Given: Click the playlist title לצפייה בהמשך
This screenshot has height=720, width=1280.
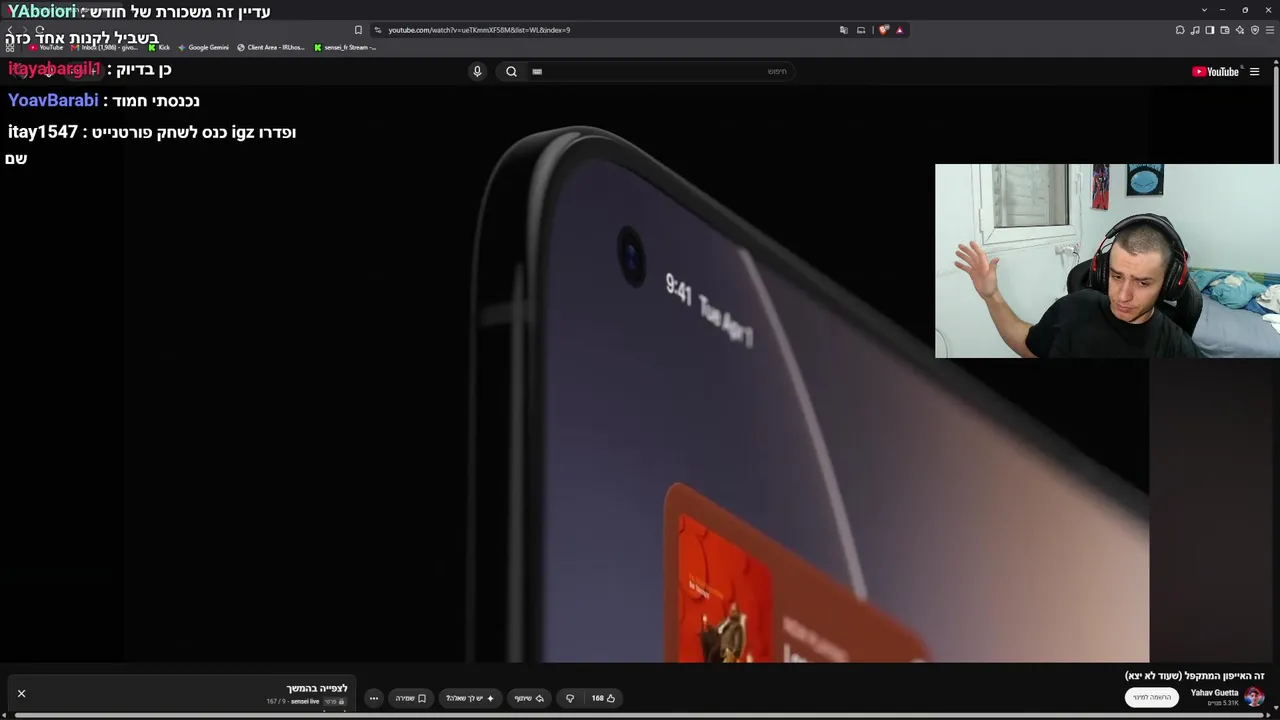Looking at the screenshot, I should tap(317, 688).
